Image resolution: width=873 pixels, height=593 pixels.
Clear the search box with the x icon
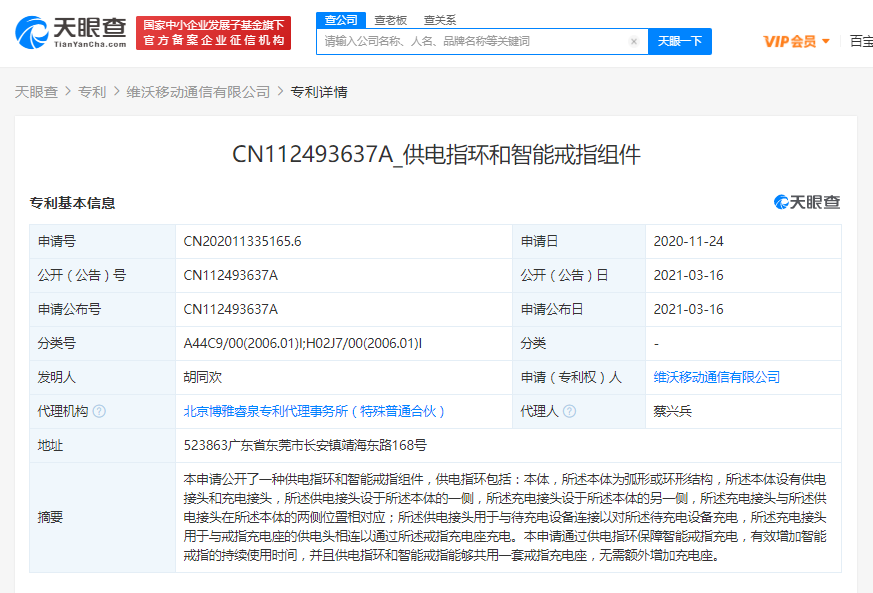point(634,42)
